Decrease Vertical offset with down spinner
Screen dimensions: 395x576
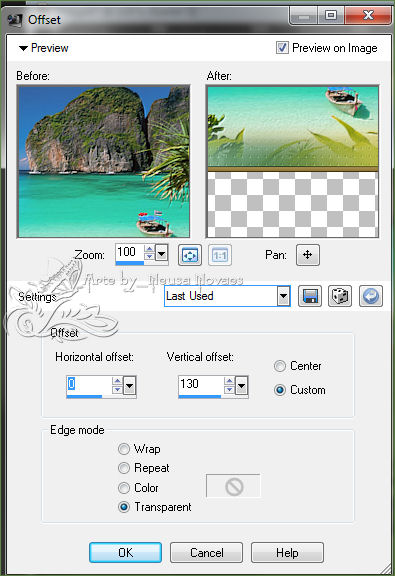(229, 389)
